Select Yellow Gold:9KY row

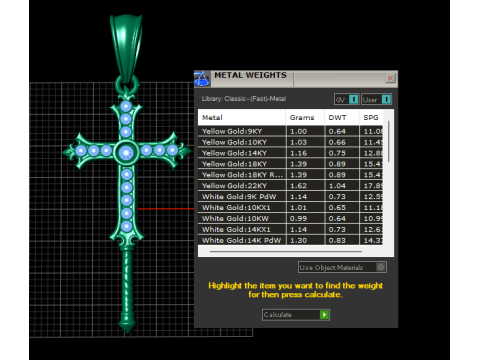[x=290, y=131]
